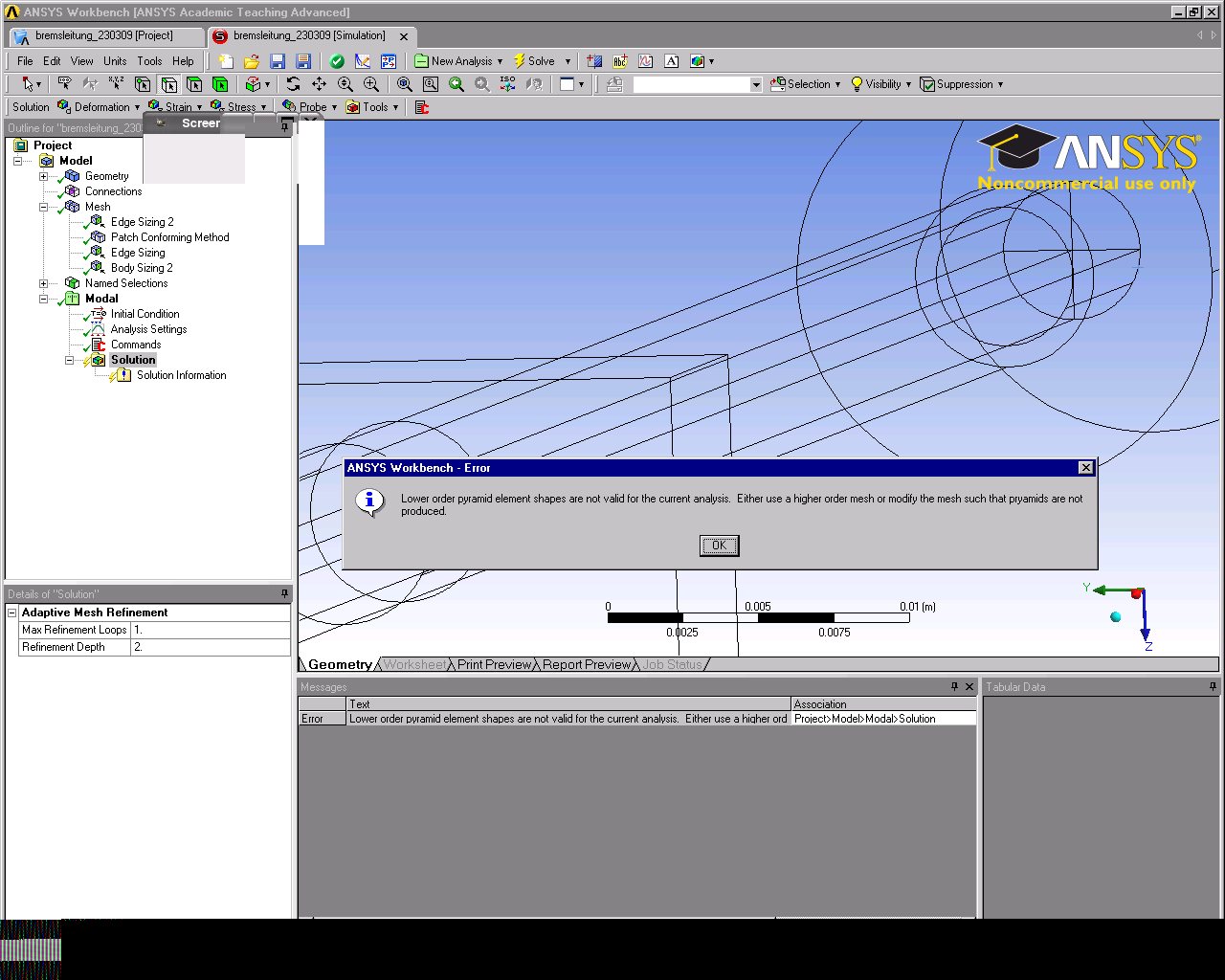Viewport: 1225px width, 980px height.
Task: Open the Help menu
Action: point(183,61)
